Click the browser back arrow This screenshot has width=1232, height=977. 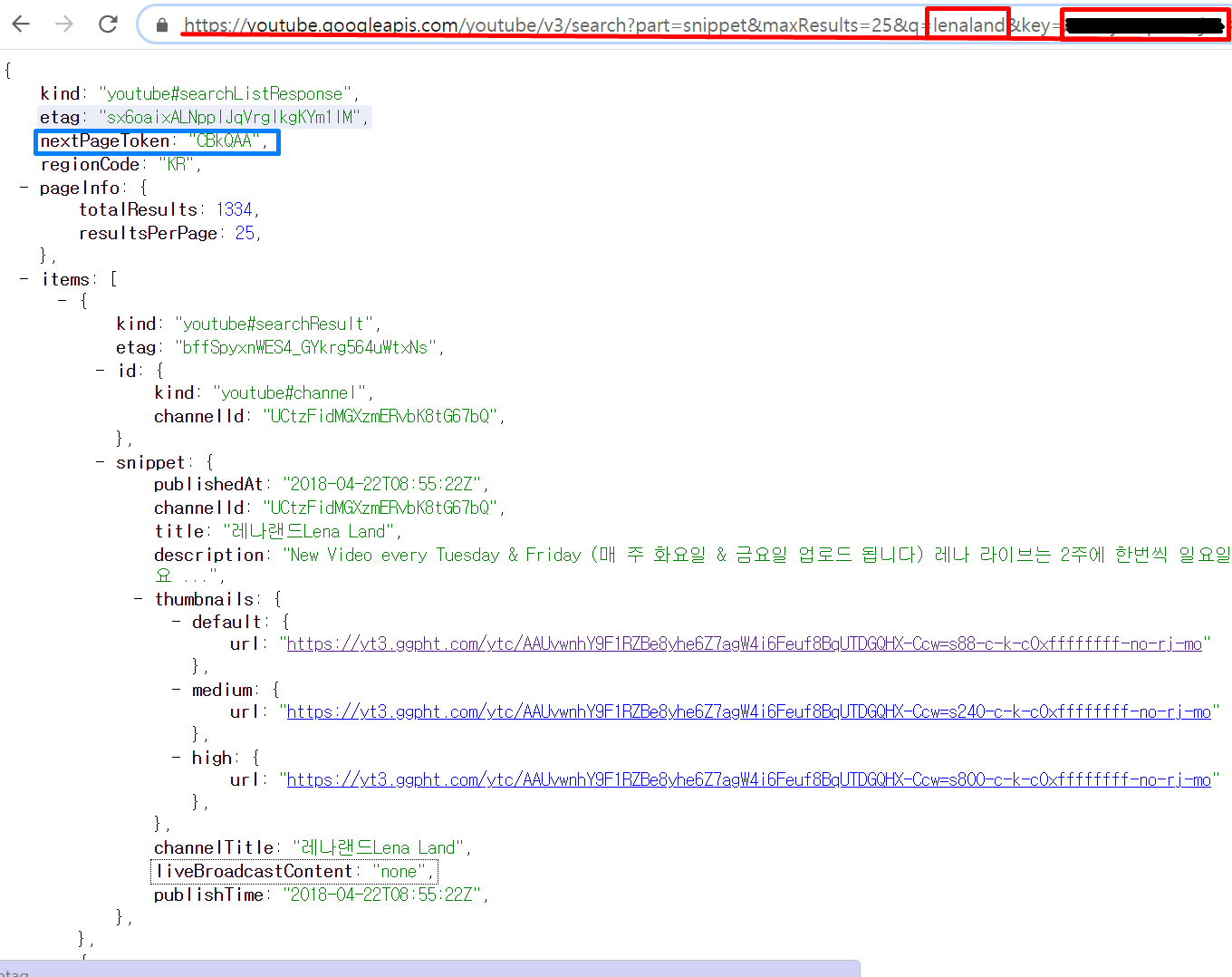pyautogui.click(x=21, y=24)
